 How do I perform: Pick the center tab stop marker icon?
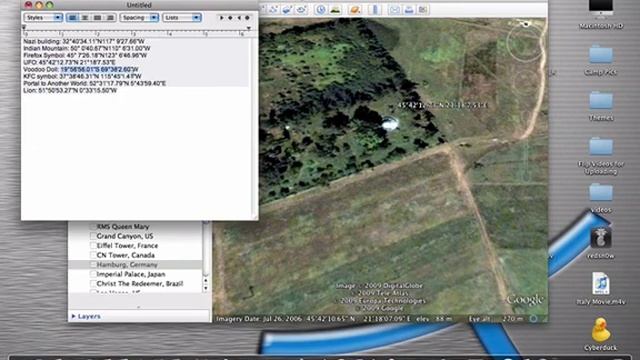(x=230, y=18)
